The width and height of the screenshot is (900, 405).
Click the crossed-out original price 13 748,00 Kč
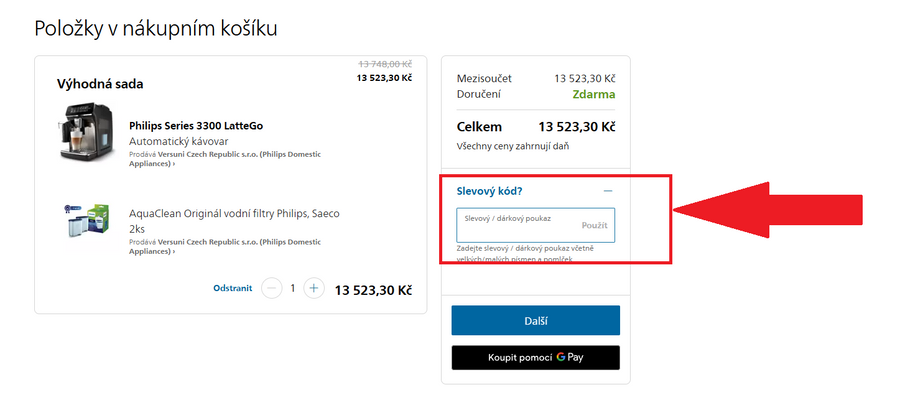384,64
